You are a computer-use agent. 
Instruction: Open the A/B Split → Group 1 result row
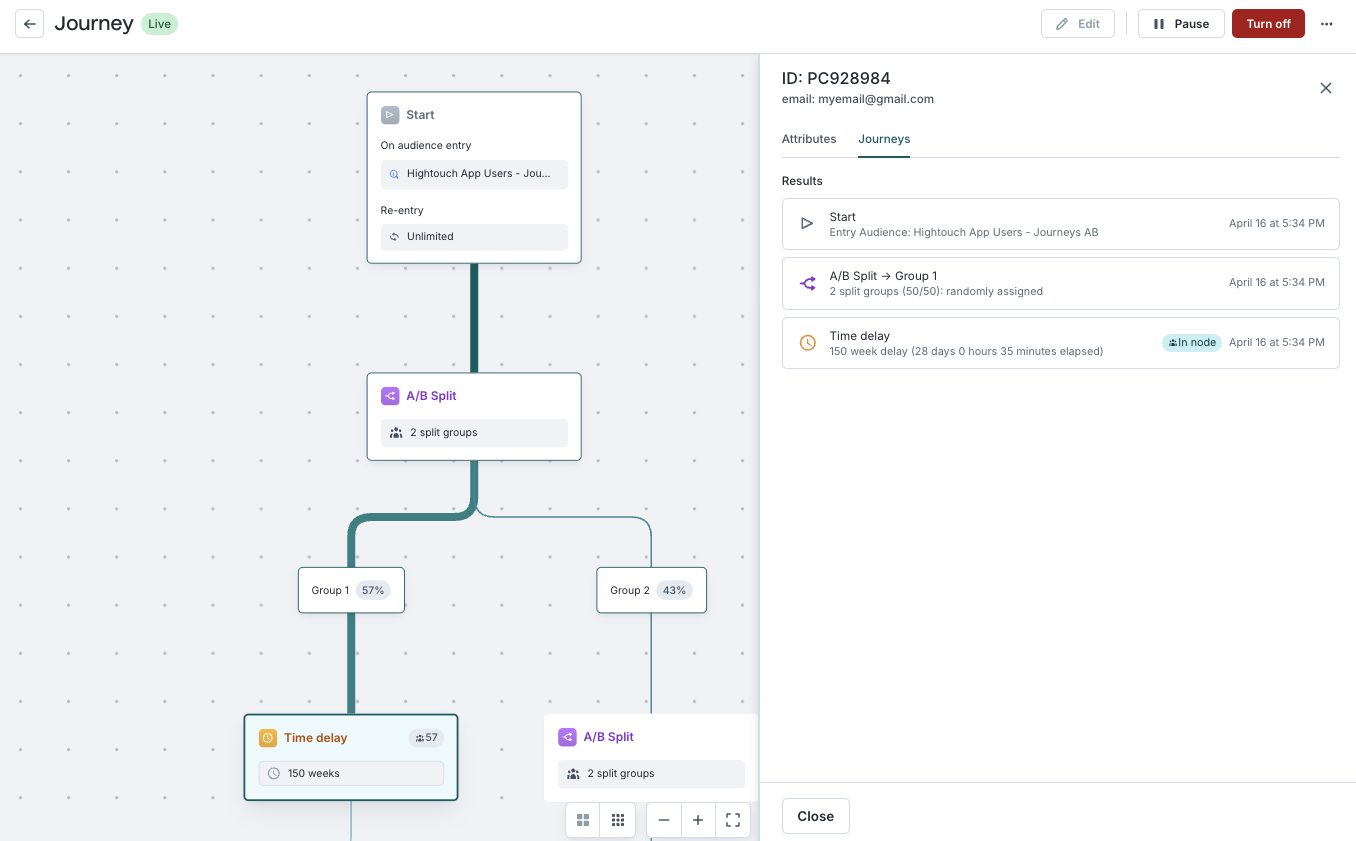click(x=1060, y=283)
